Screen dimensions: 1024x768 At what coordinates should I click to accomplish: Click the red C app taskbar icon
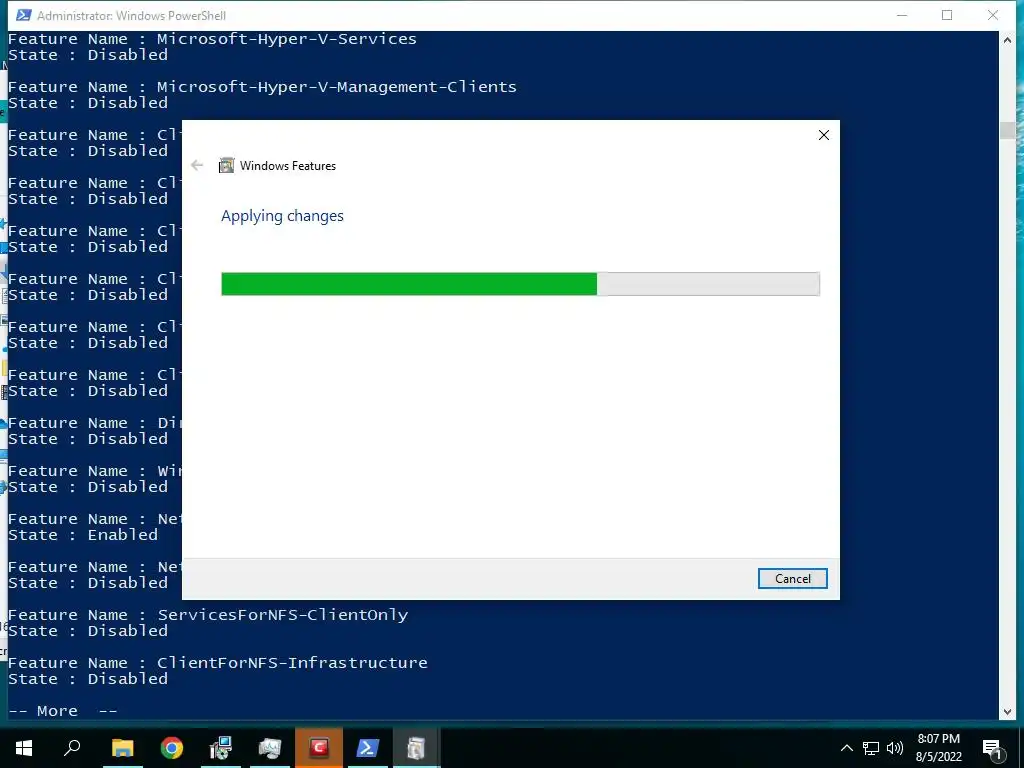319,748
